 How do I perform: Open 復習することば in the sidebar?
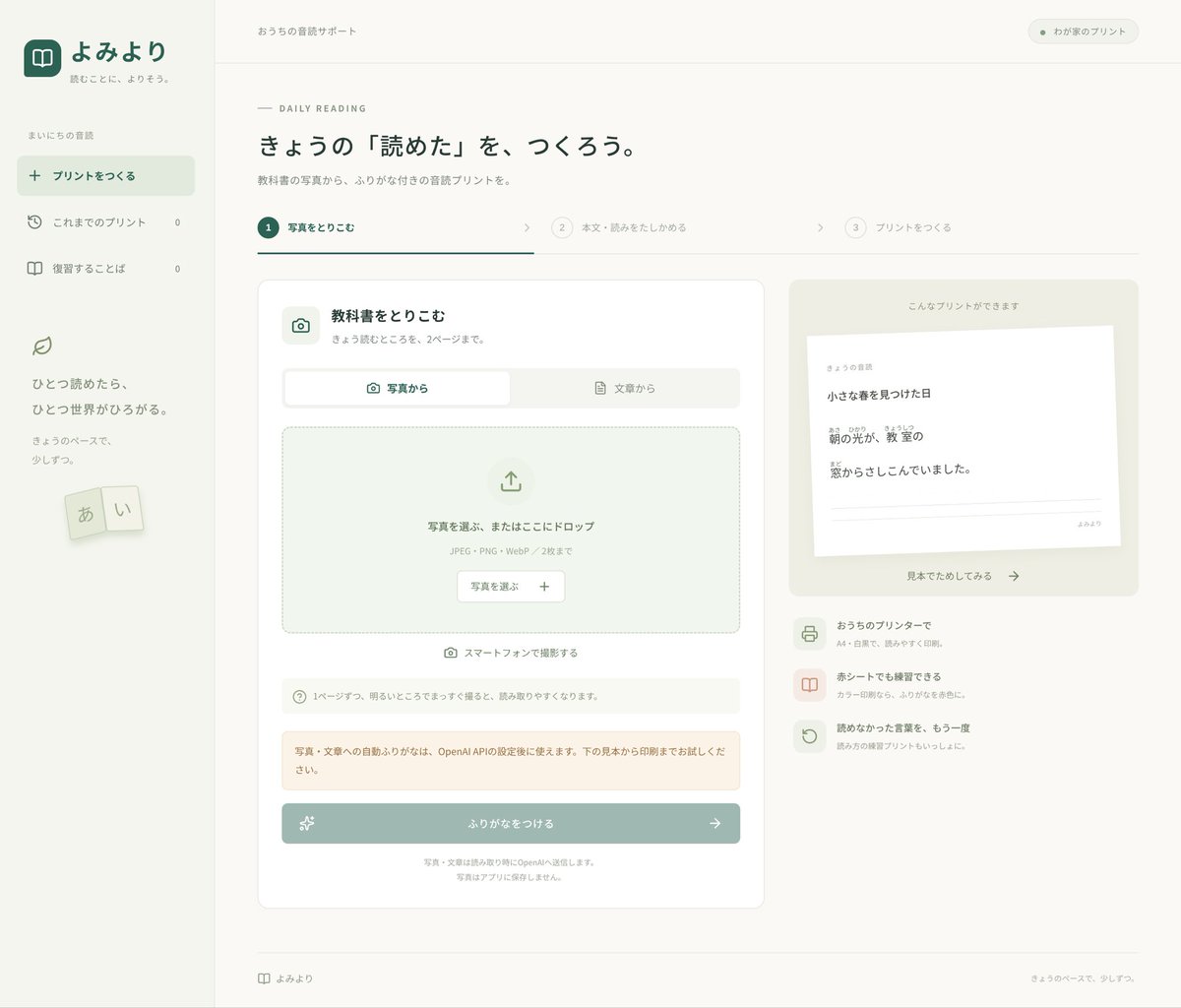105,269
